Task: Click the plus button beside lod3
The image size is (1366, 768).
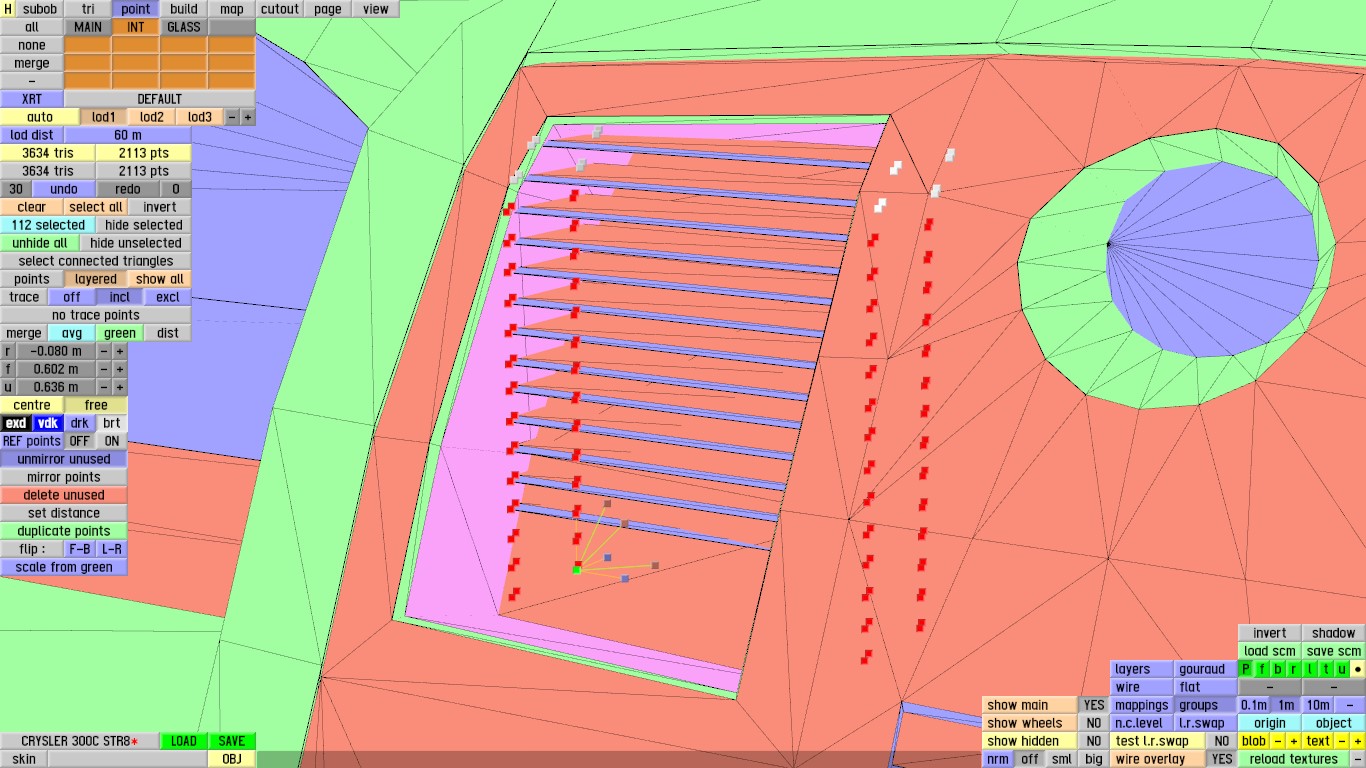Action: pos(248,117)
